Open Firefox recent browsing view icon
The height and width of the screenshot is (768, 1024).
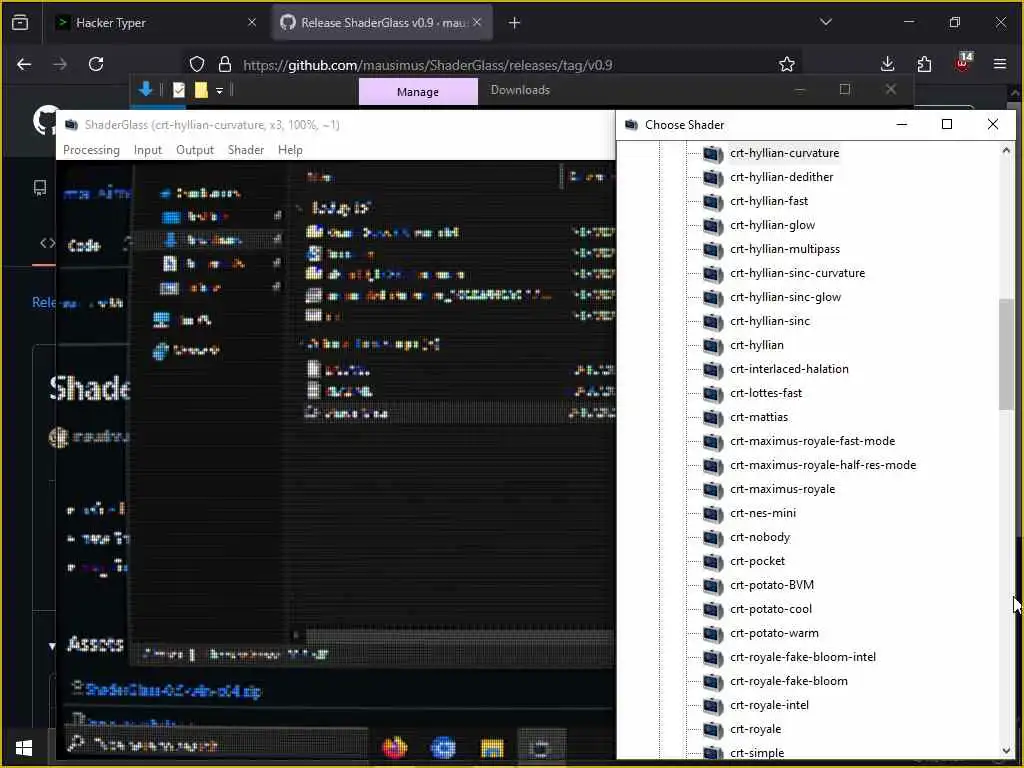tap(20, 22)
